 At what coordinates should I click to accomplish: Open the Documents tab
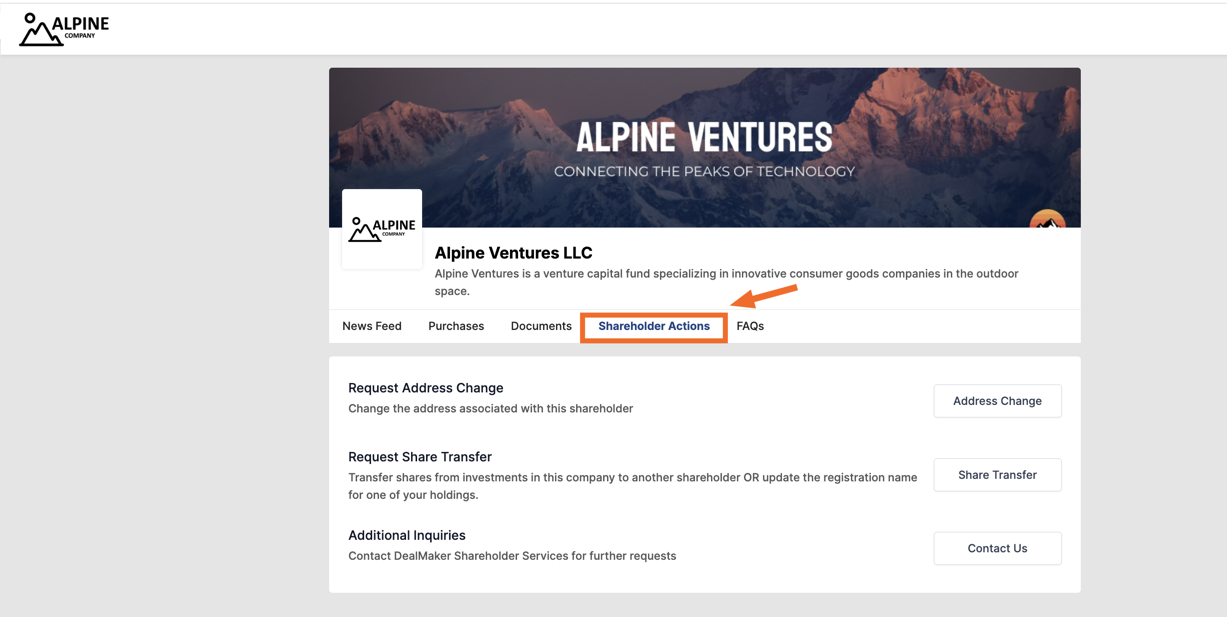click(x=541, y=326)
